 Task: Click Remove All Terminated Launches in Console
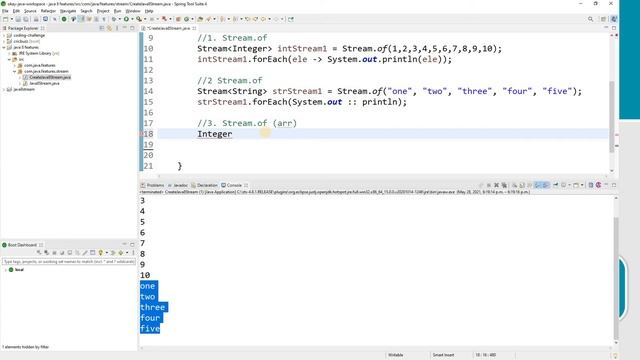504,185
